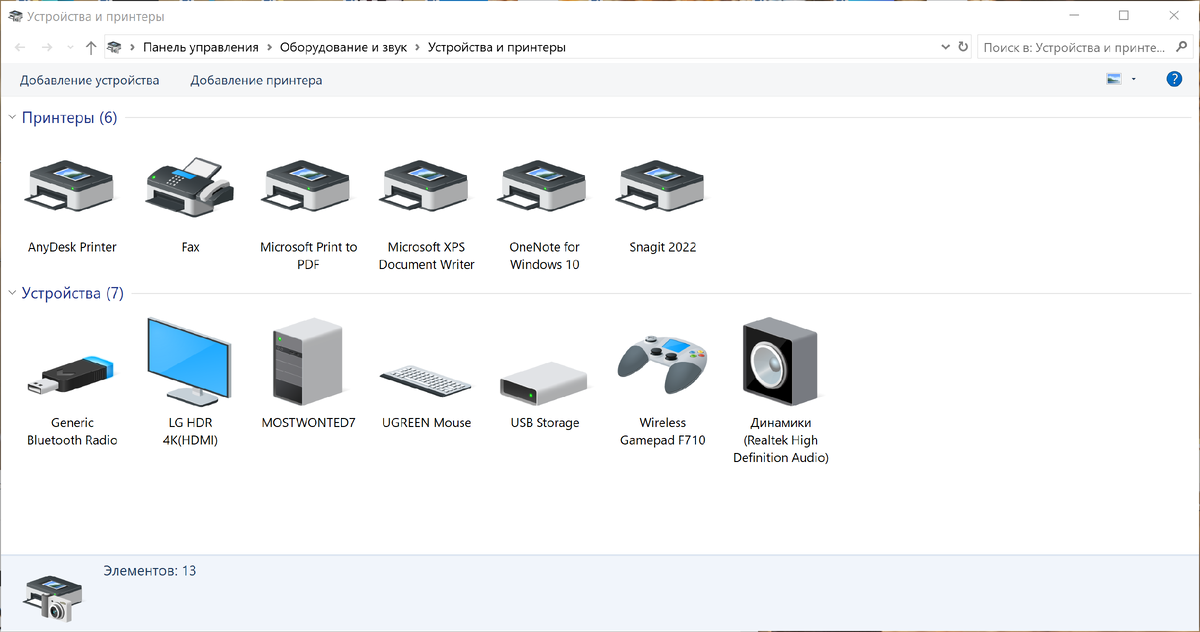Click the Принтеры (6) group heading
The width and height of the screenshot is (1200, 632).
70,118
